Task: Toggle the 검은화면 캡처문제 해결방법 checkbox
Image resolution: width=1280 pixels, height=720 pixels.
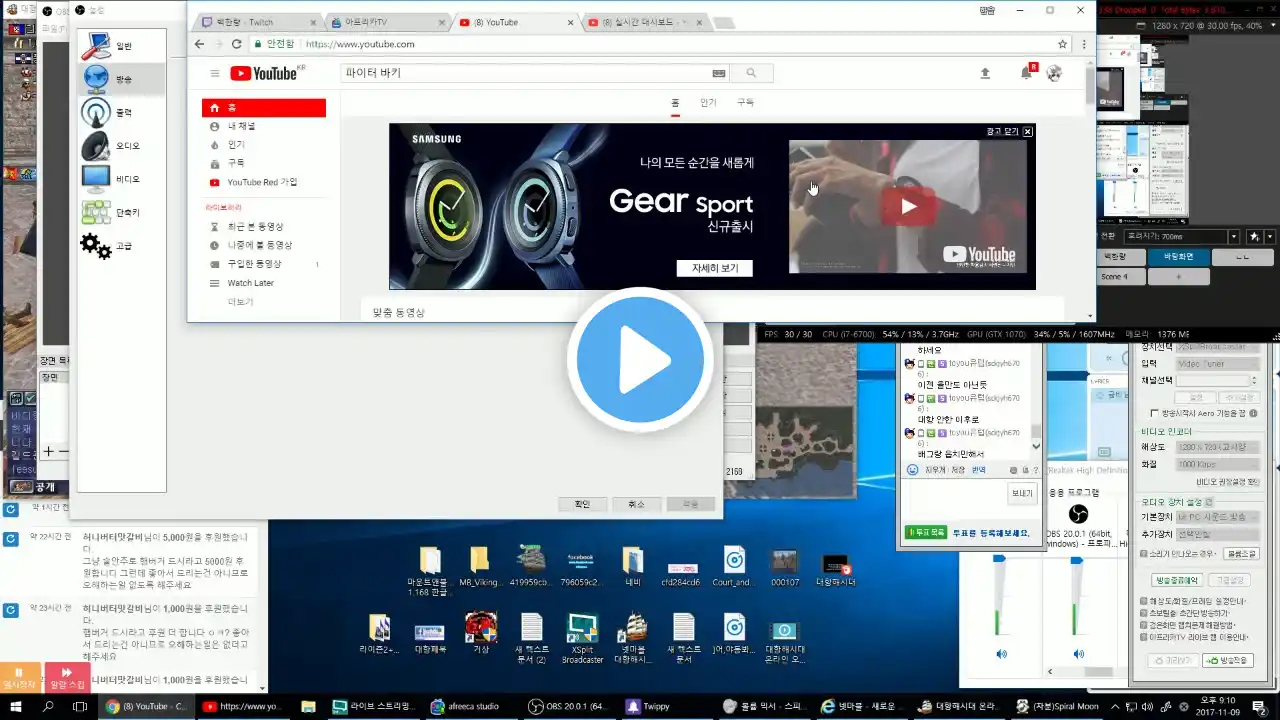Action: [1144, 625]
